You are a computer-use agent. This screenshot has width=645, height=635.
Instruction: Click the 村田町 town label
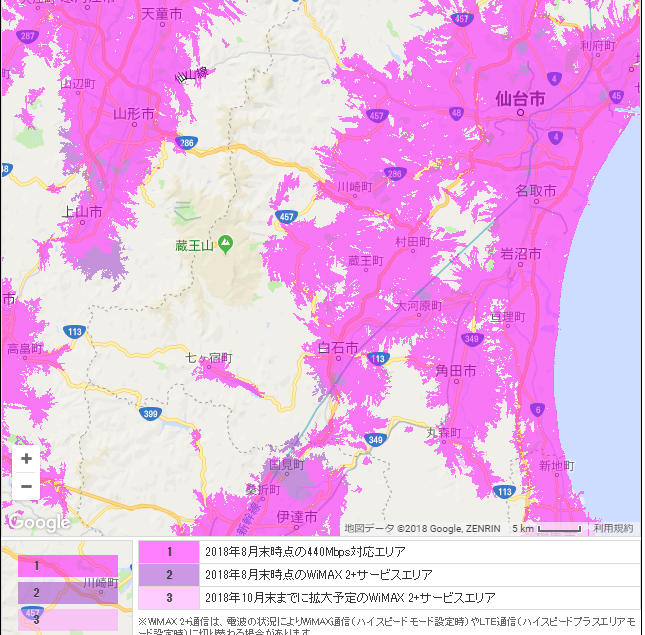click(413, 242)
